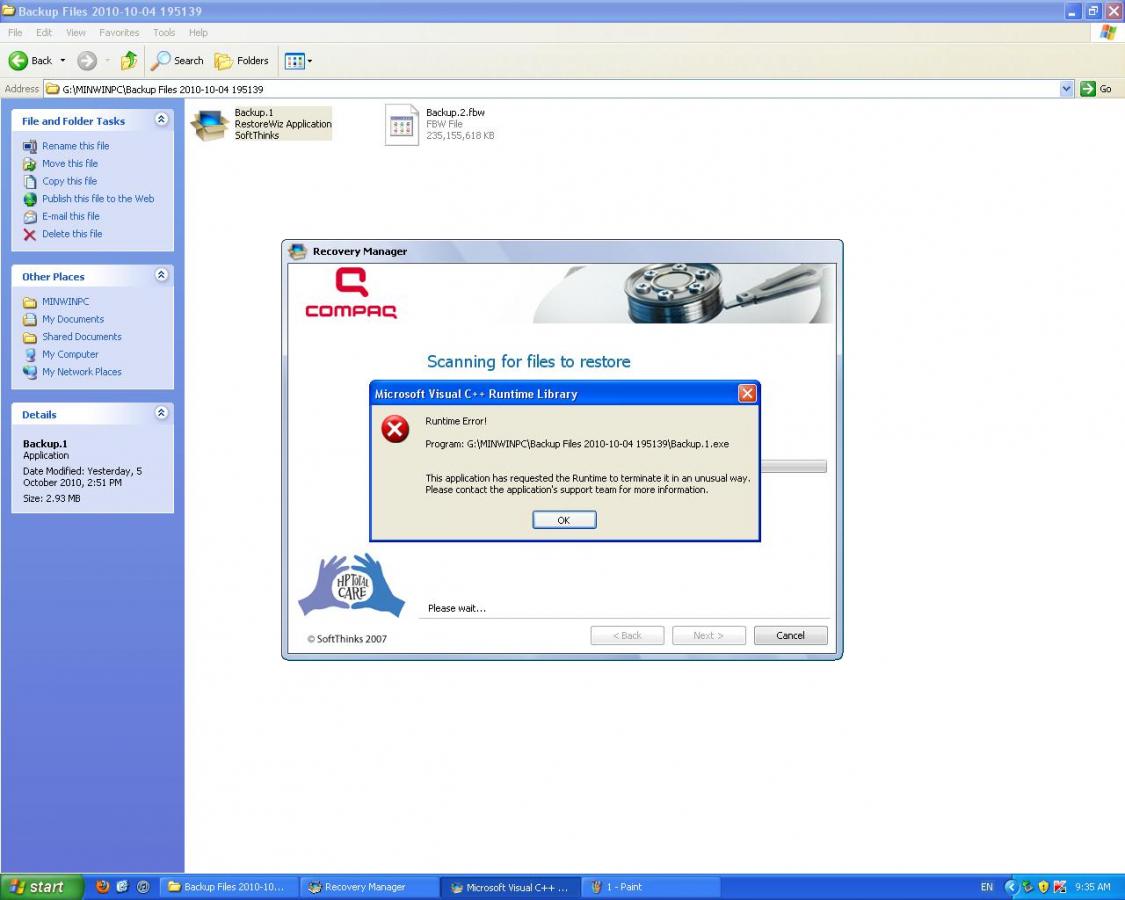Viewport: 1125px width, 900px height.
Task: Select the Backup.2.fbw file icon
Action: [x=402, y=125]
